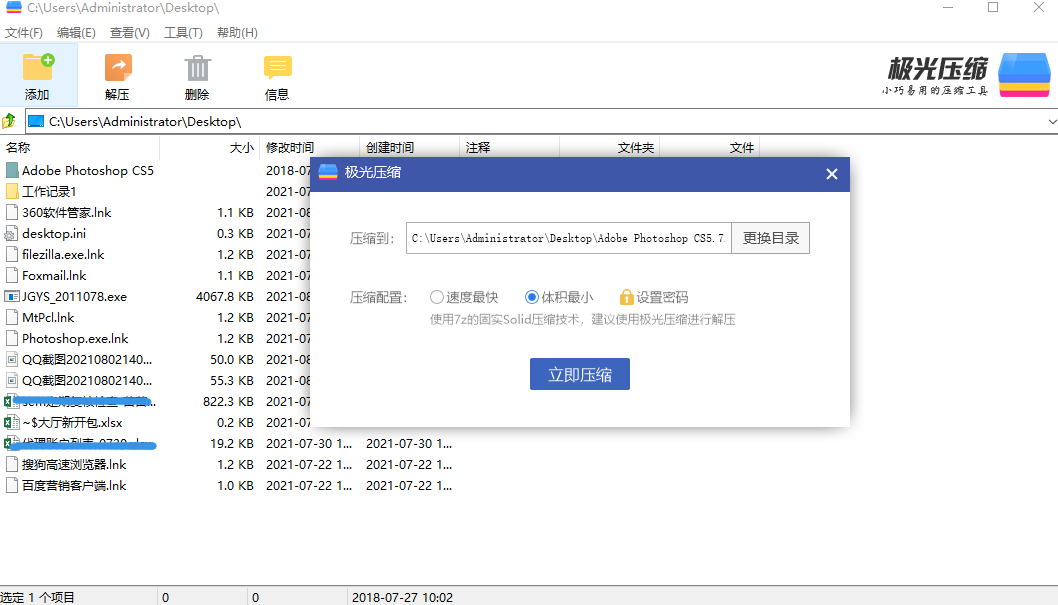Screen dimensions: 1058x605
Task: Click the 19.2 KB size cell
Action: coord(231,444)
